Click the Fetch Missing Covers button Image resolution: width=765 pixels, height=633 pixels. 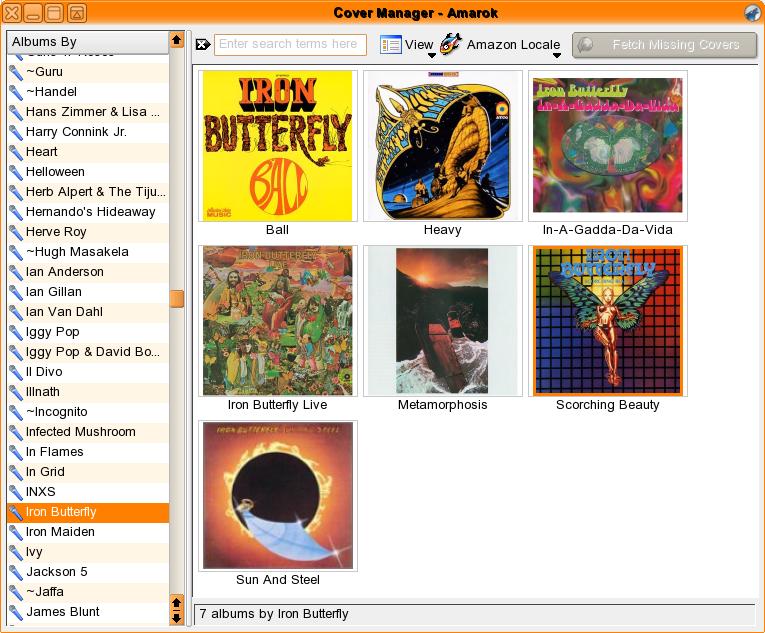pyautogui.click(x=664, y=45)
